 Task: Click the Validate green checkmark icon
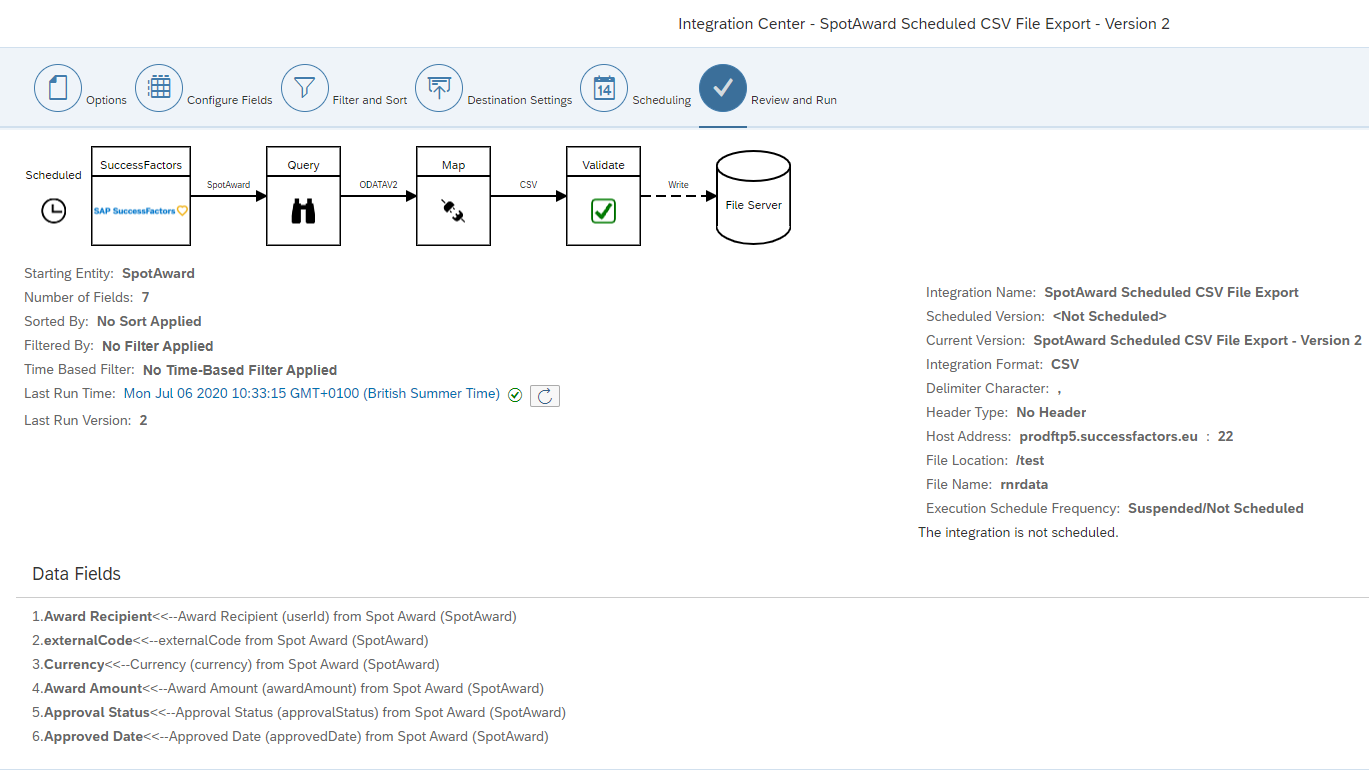click(603, 211)
